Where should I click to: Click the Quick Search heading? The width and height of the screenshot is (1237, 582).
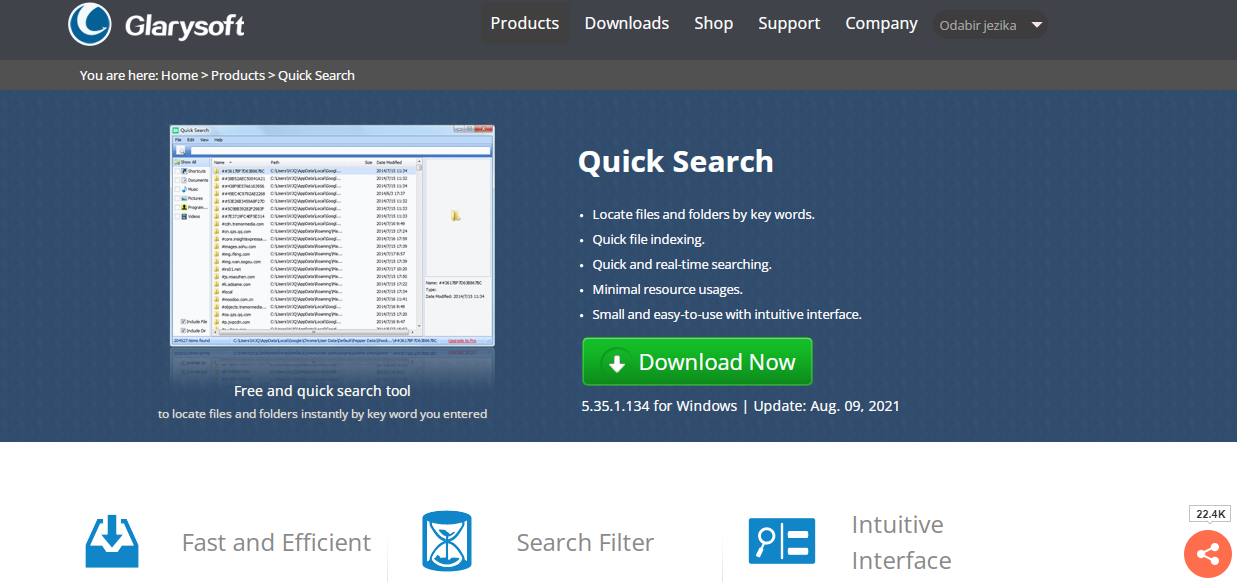(676, 161)
